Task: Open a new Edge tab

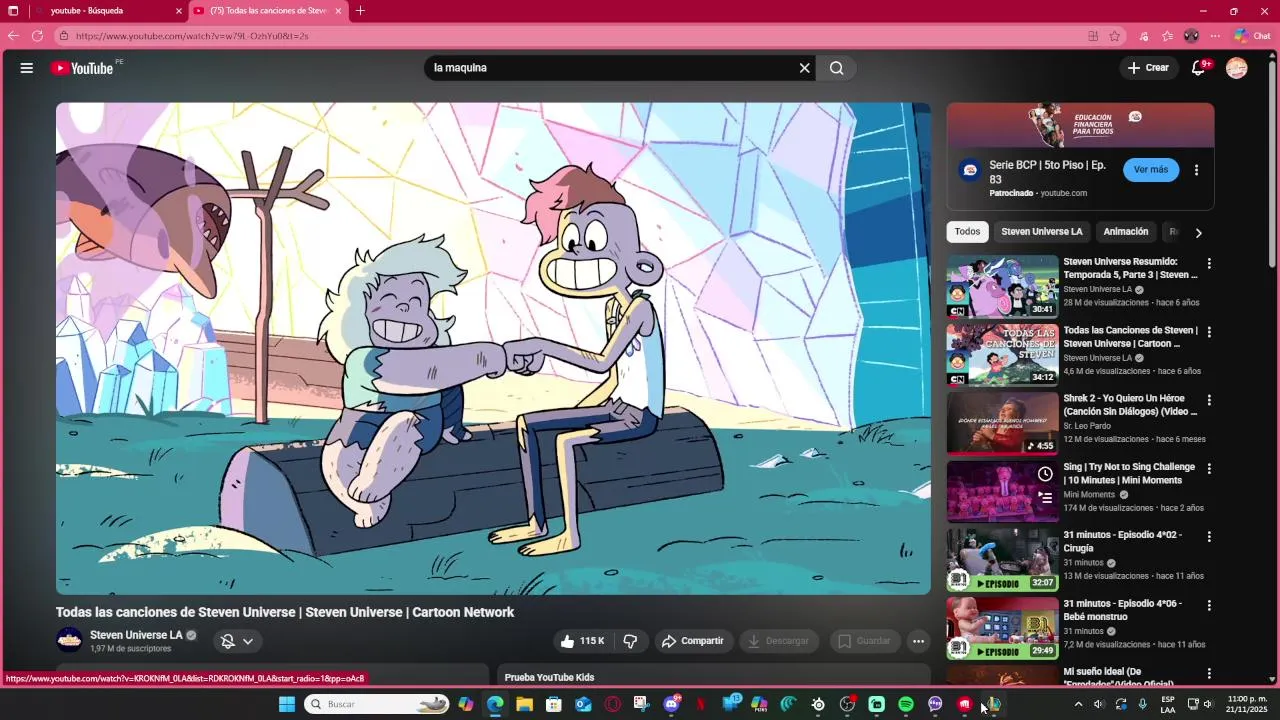Action: [360, 11]
